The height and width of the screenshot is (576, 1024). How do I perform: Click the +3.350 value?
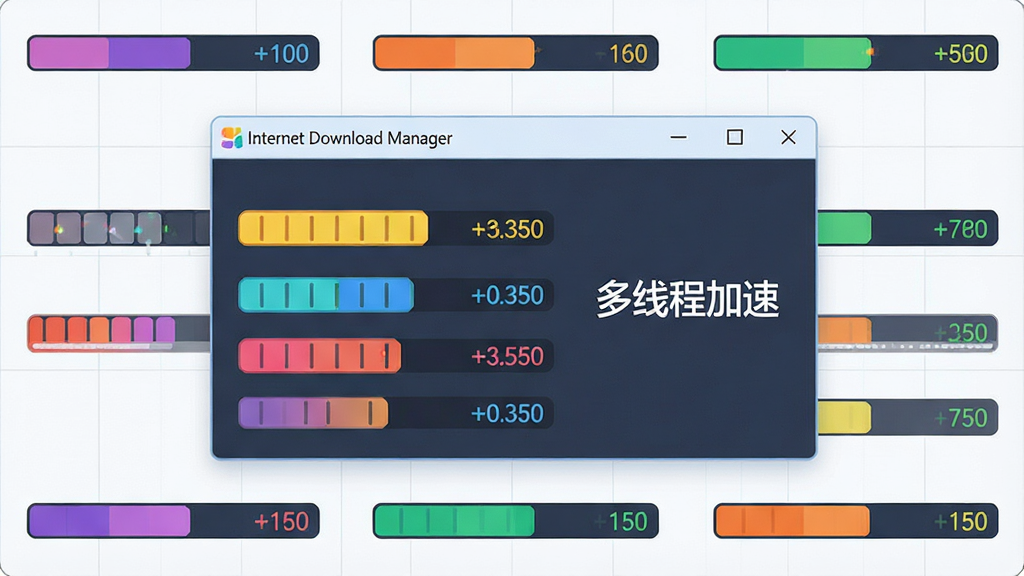tap(507, 229)
